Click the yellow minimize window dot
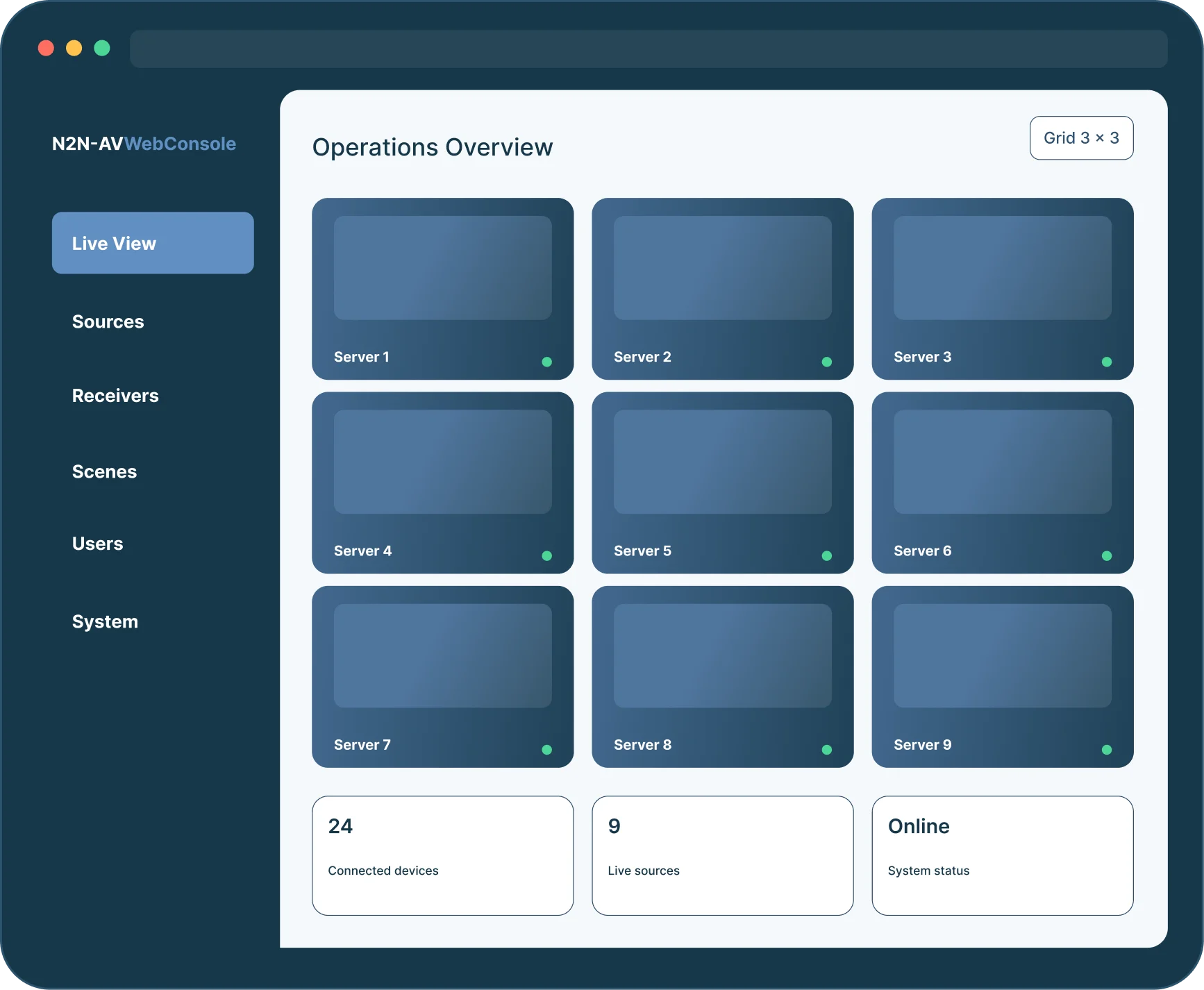Image resolution: width=1204 pixels, height=990 pixels. [x=74, y=48]
